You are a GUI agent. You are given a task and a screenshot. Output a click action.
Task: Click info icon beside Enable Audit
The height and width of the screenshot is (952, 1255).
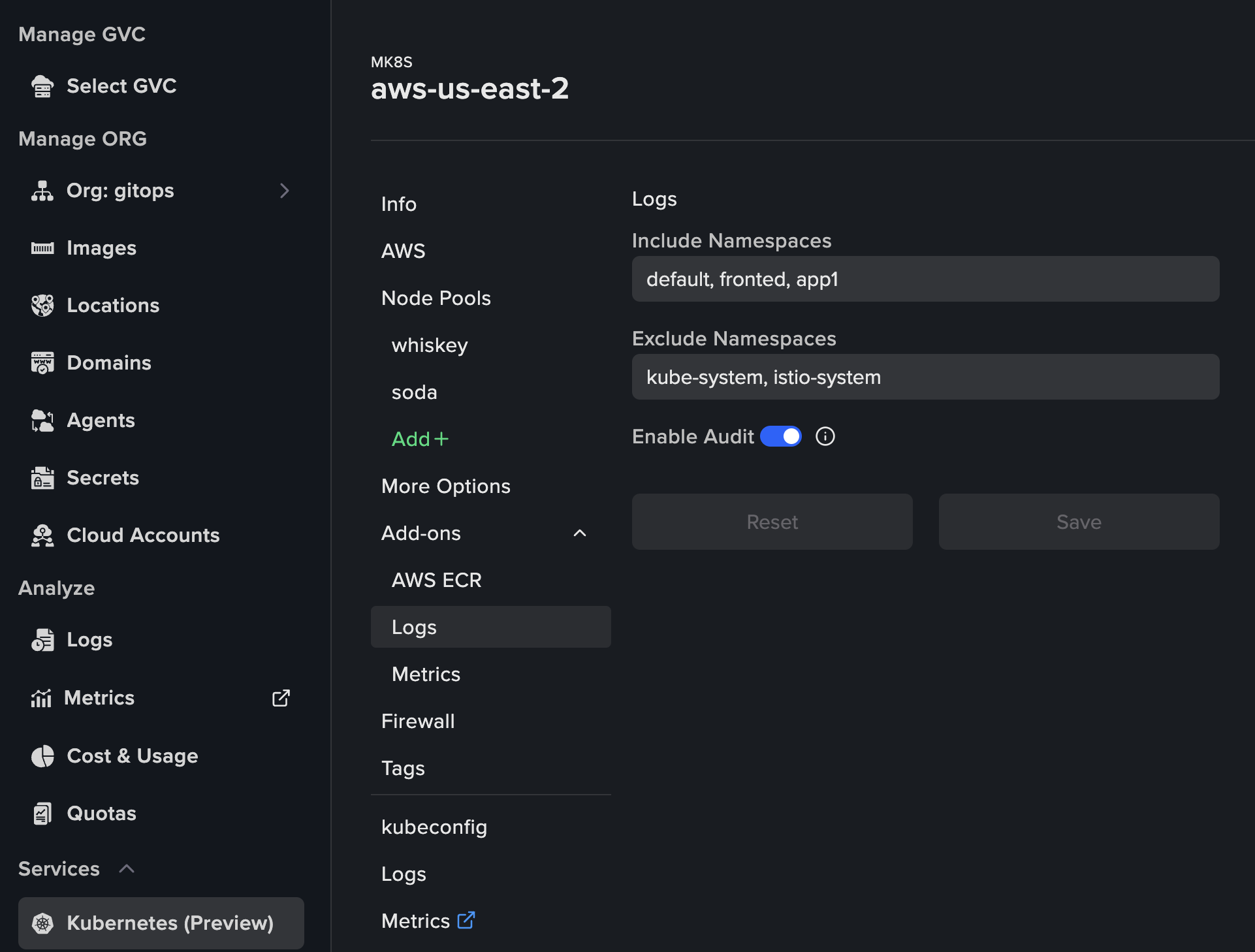click(x=825, y=436)
